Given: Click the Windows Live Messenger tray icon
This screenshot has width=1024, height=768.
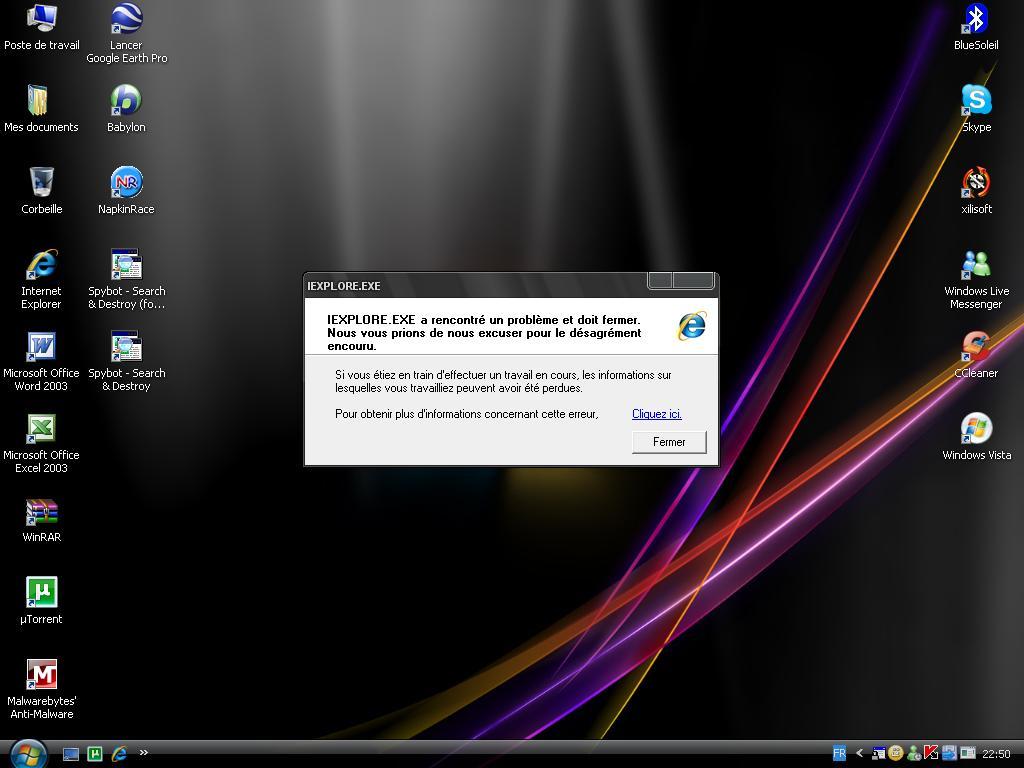Looking at the screenshot, I should coord(914,754).
